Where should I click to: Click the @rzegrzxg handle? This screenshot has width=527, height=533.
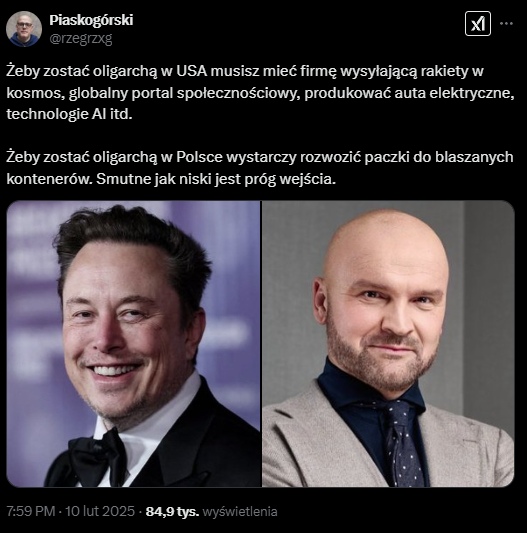point(81,39)
